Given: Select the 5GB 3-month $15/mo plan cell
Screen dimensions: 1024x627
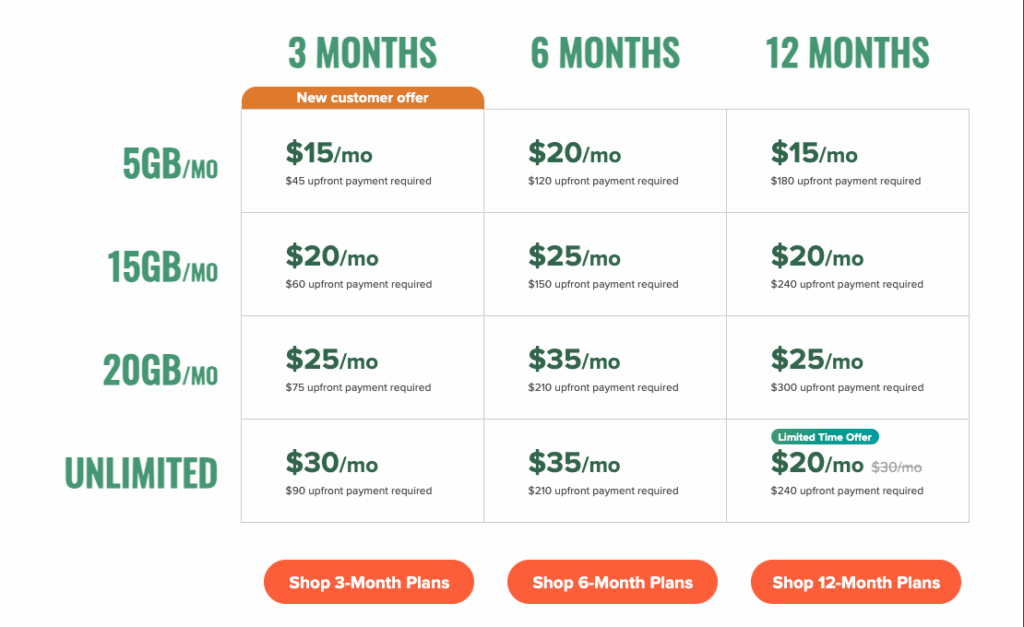Looking at the screenshot, I should (362, 161).
